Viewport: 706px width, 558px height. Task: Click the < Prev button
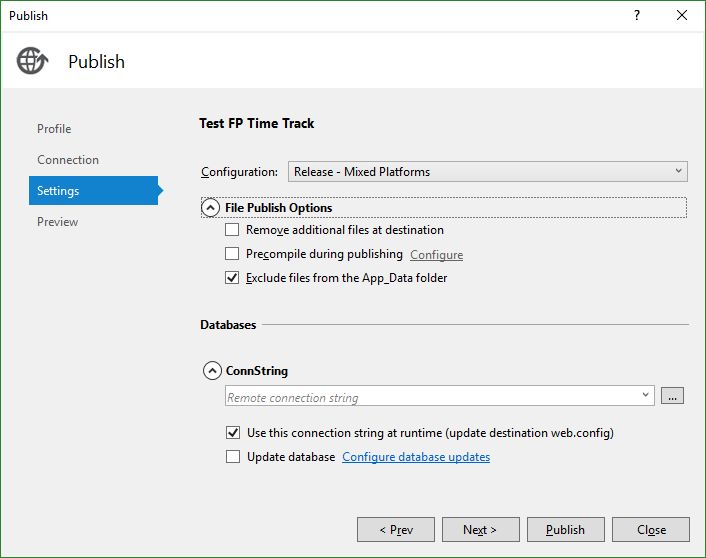(x=396, y=530)
